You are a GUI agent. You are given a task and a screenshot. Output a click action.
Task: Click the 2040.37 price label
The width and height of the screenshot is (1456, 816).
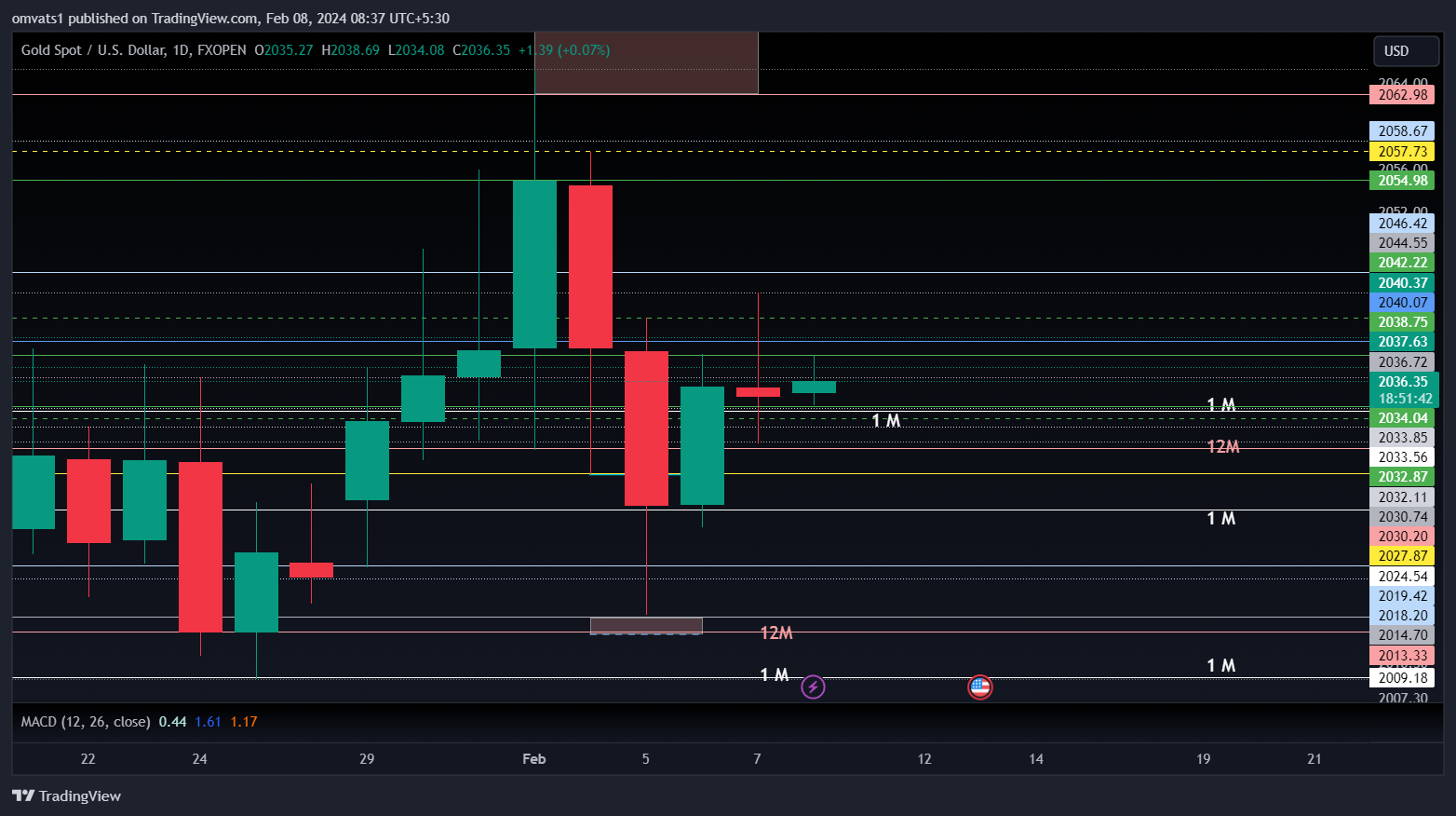click(x=1402, y=283)
